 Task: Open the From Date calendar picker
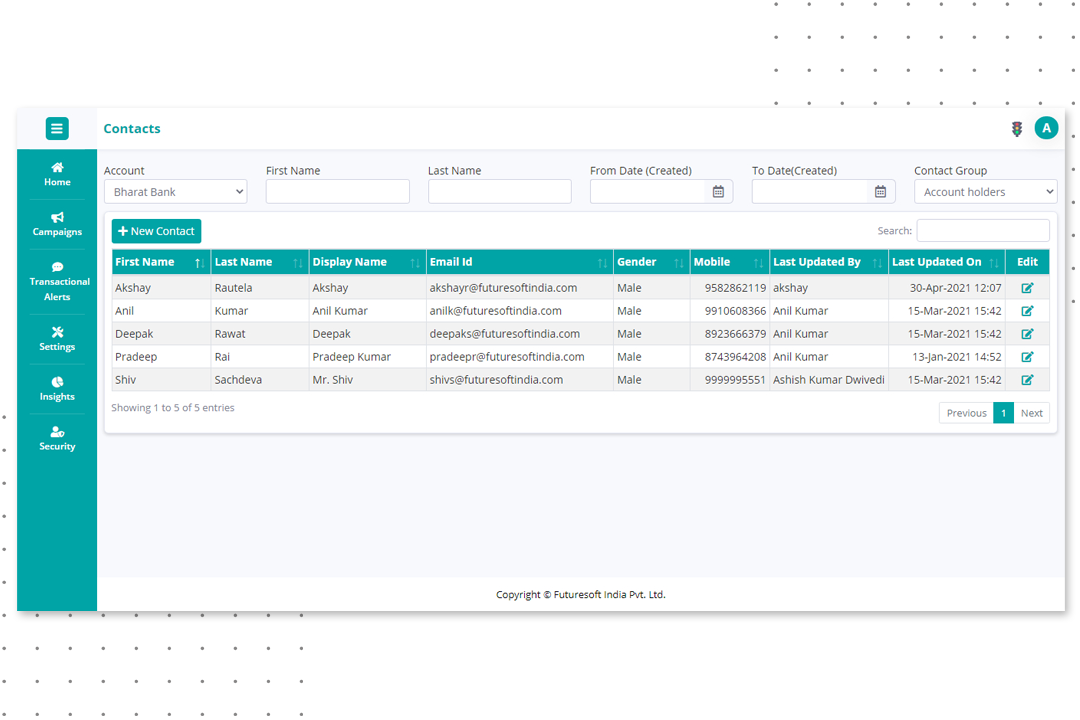click(718, 192)
